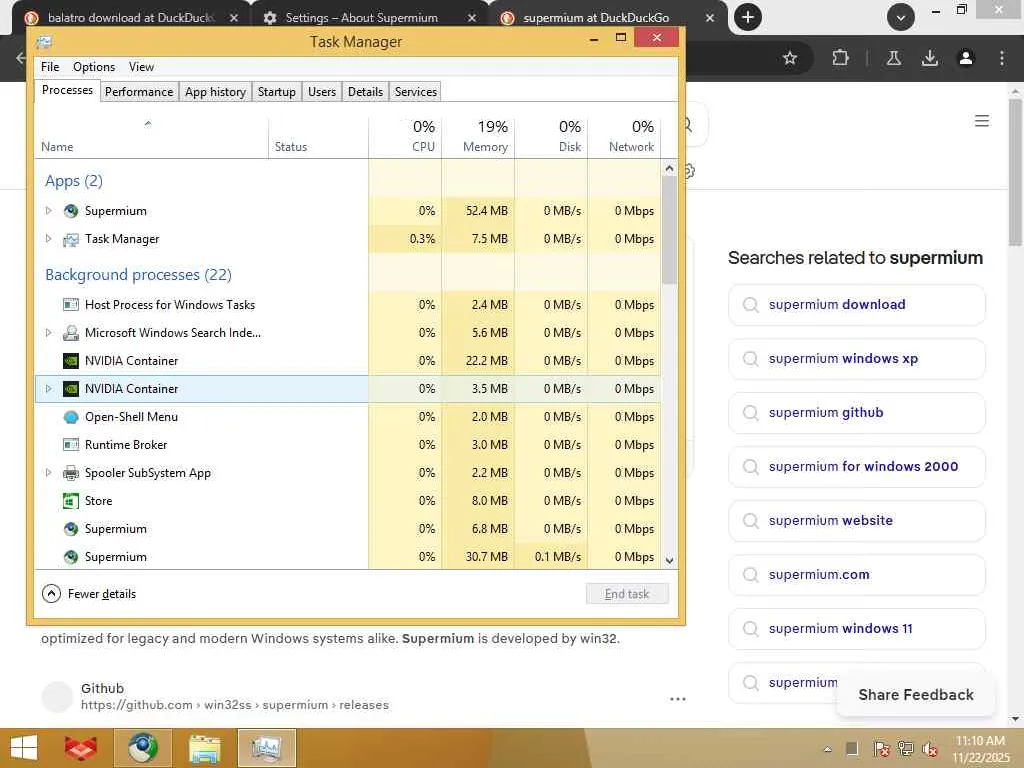Click the Runtime Broker process icon

[71, 445]
